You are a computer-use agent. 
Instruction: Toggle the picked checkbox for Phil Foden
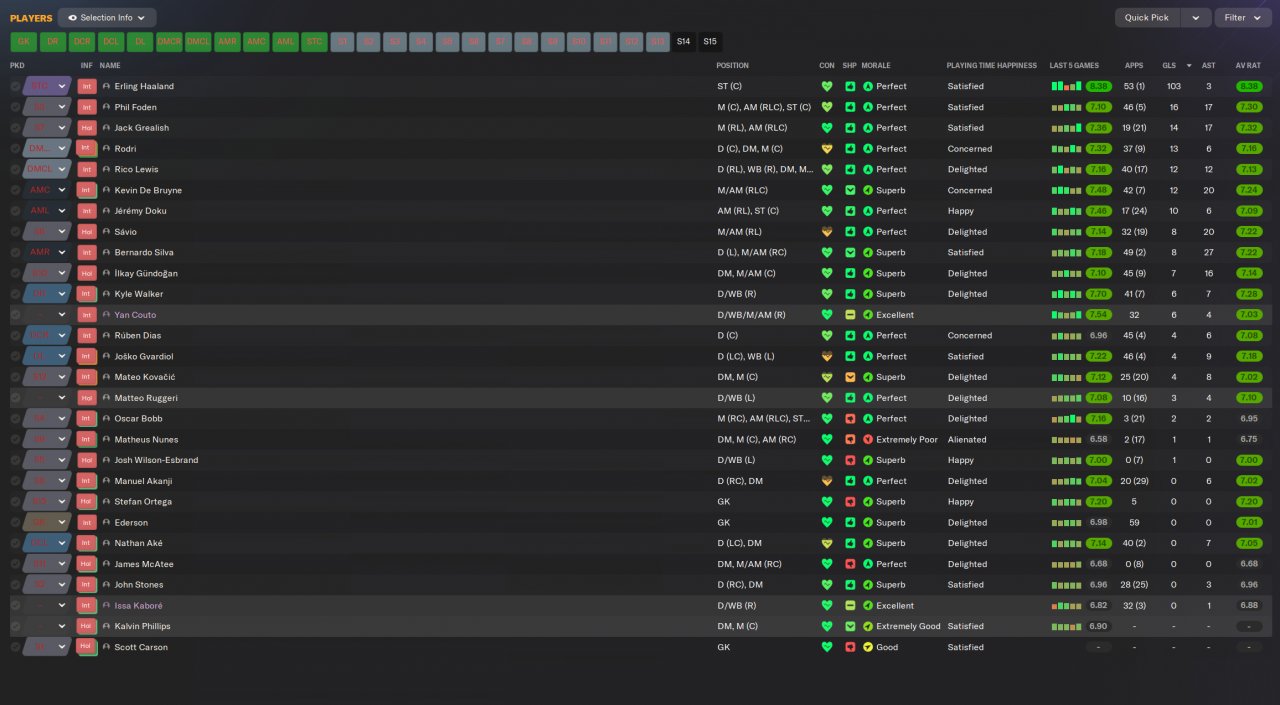coord(15,107)
